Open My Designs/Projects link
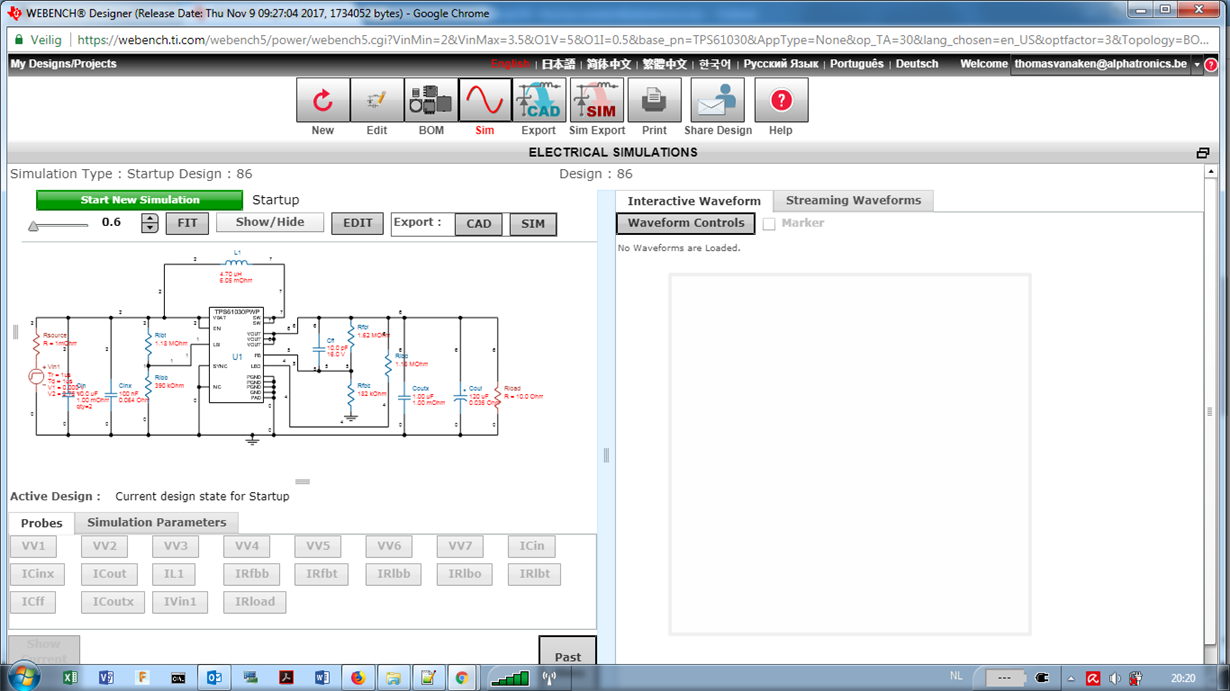 [x=63, y=64]
